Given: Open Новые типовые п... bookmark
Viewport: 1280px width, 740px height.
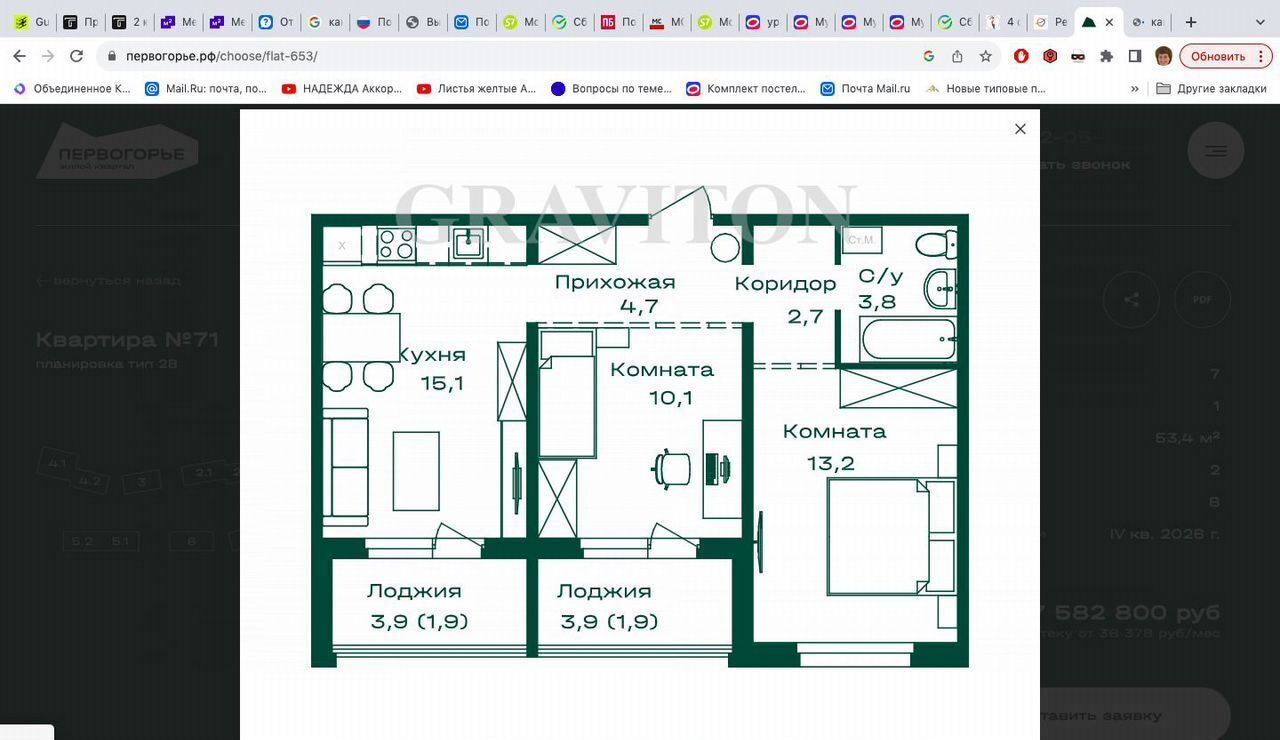Looking at the screenshot, I should (986, 89).
